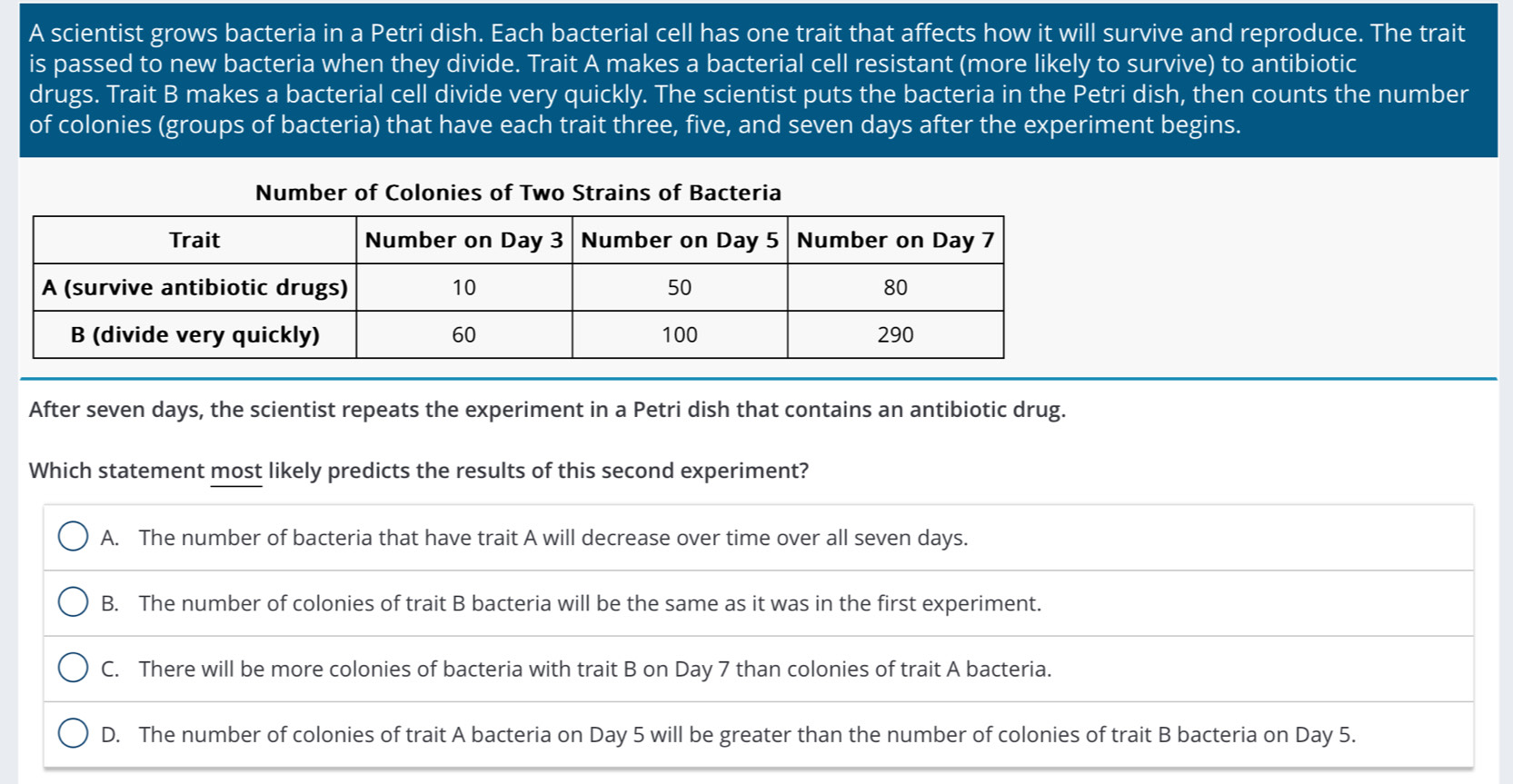This screenshot has width=1513, height=784.
Task: Click the 'A (survive antibiotic drugs)' row label
Action: pyautogui.click(x=194, y=287)
